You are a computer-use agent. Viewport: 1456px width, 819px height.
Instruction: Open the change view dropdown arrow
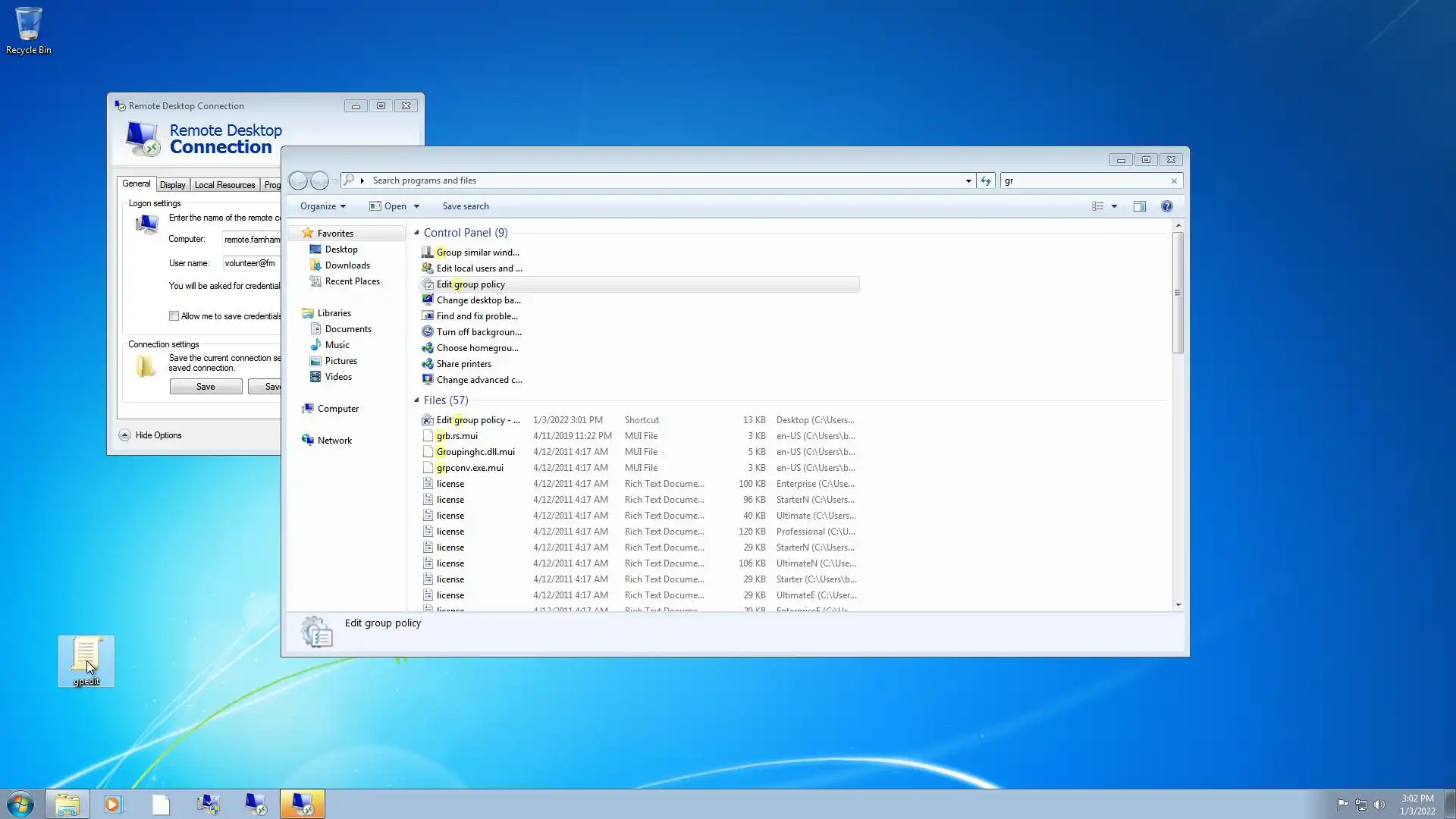coord(1114,206)
